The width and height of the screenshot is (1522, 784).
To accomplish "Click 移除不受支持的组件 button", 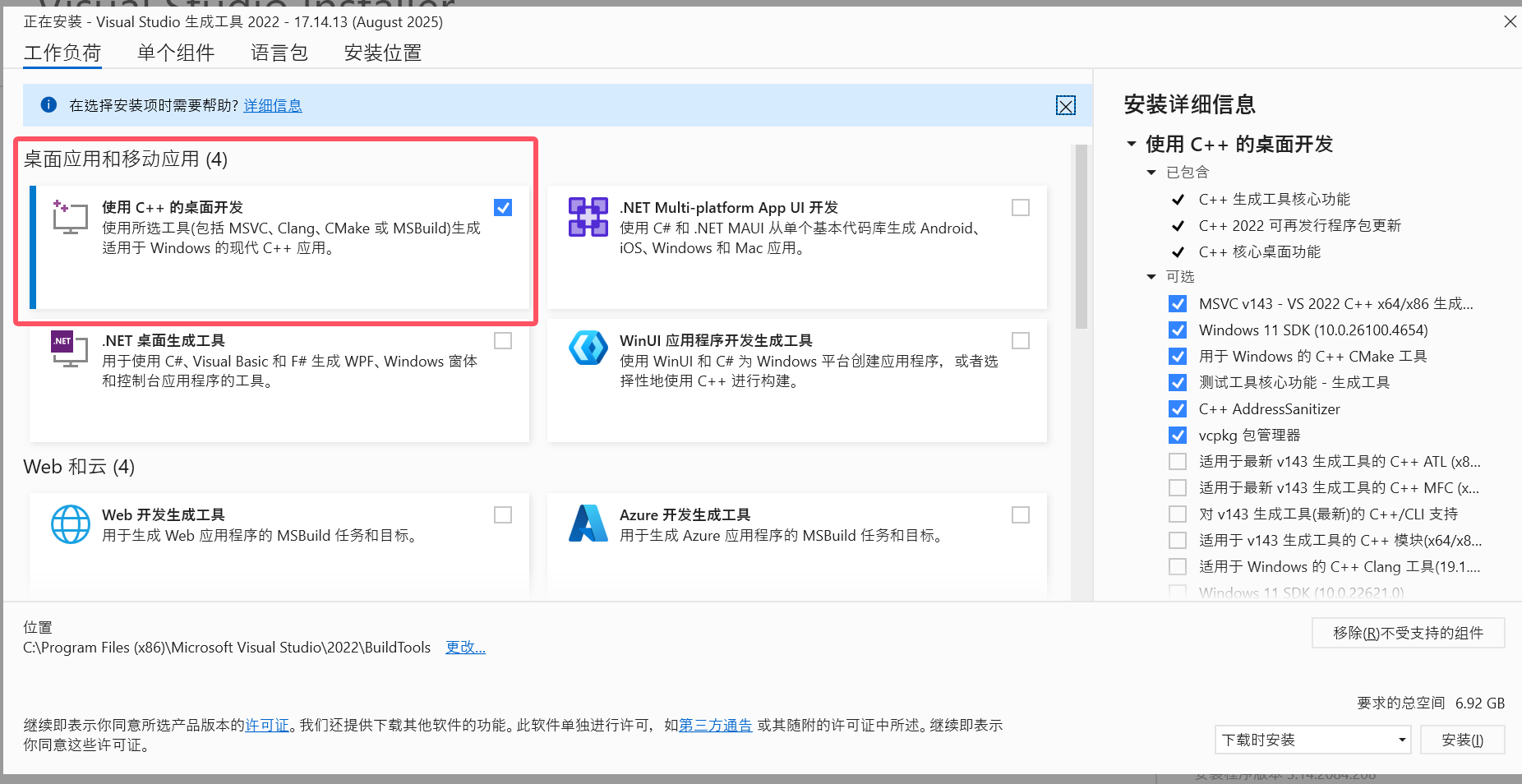I will 1409,633.
